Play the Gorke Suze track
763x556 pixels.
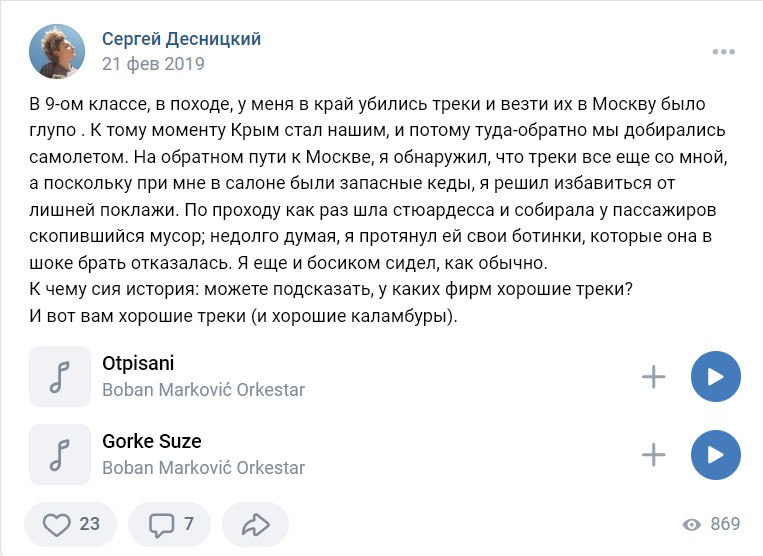coord(715,454)
